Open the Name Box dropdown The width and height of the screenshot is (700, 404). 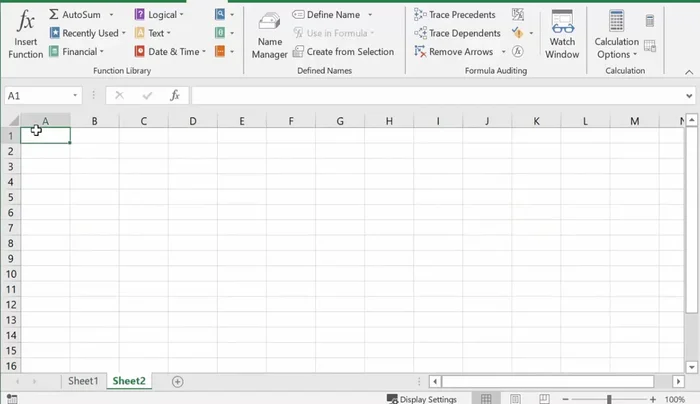click(x=75, y=96)
